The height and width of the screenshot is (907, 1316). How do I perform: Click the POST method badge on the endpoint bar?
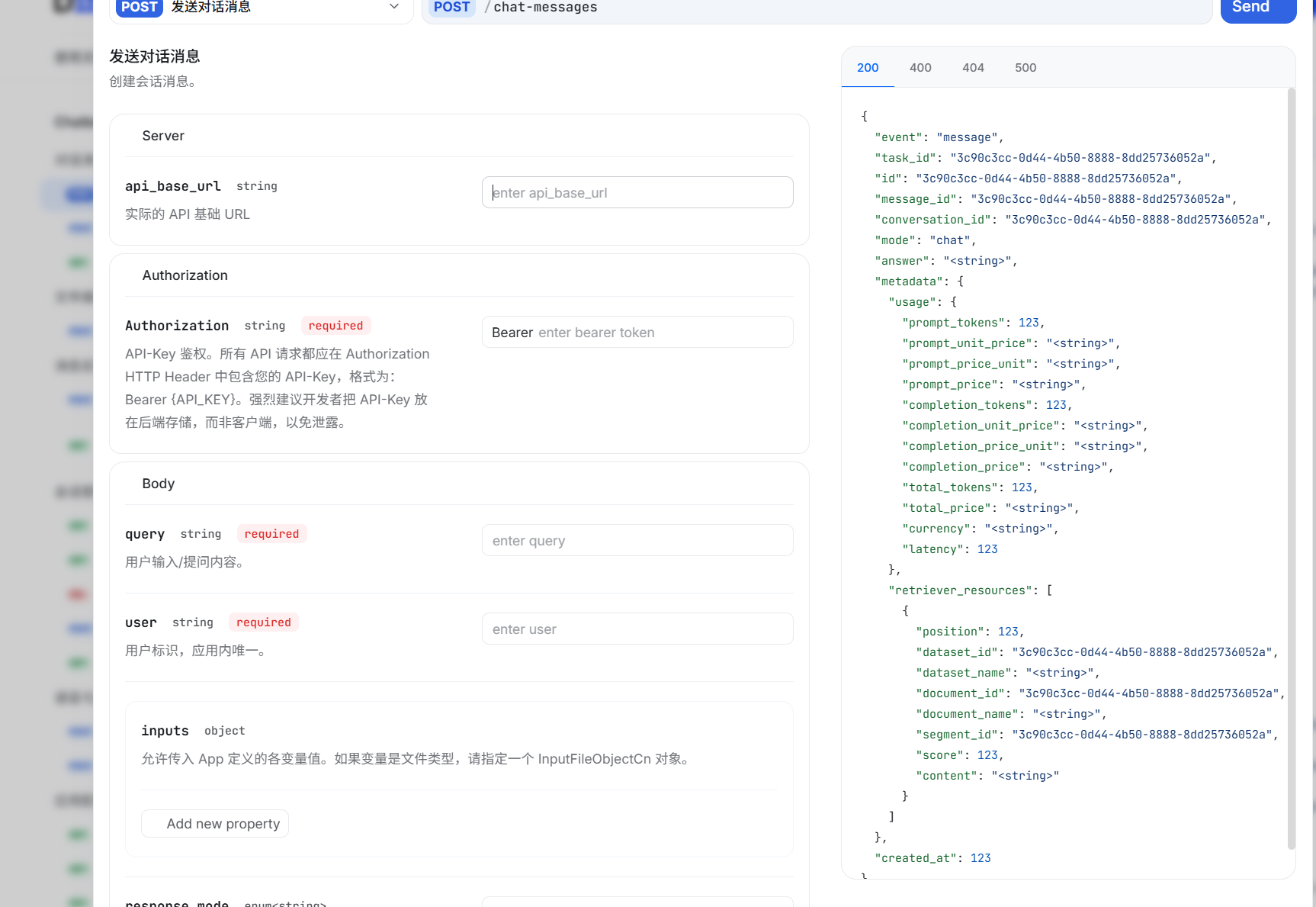coord(452,7)
